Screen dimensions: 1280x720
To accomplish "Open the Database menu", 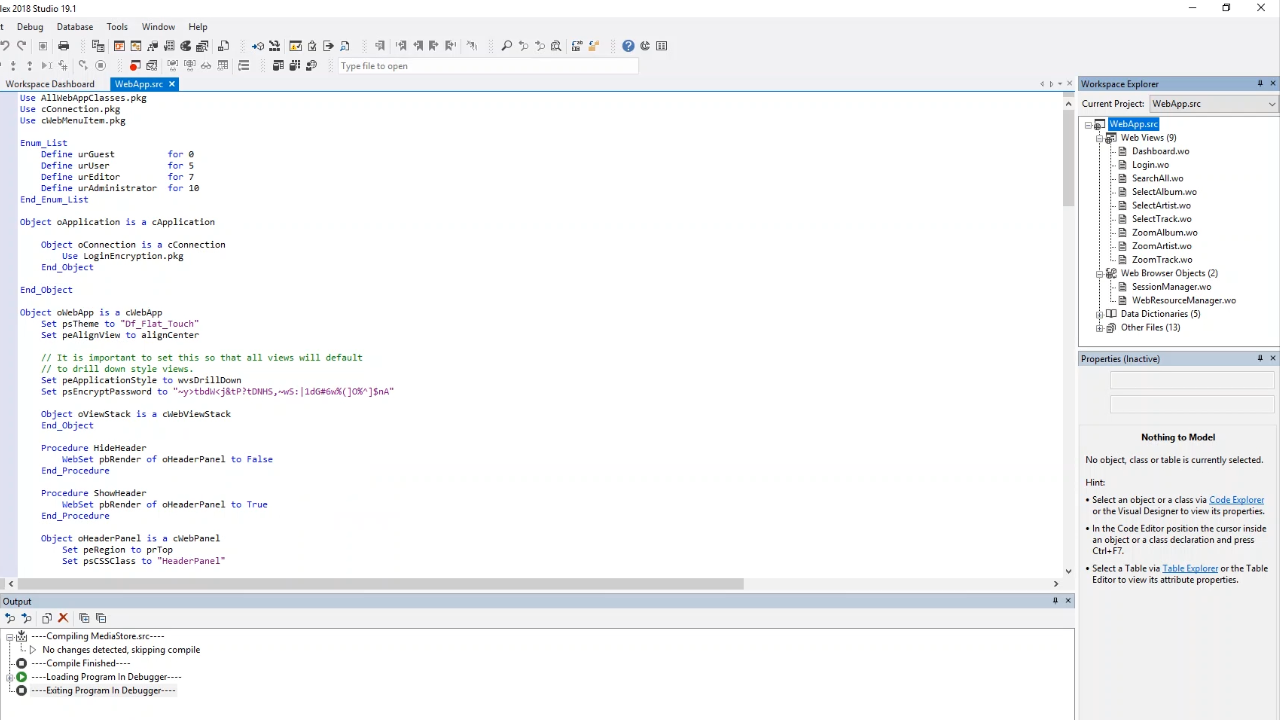I will coord(75,27).
